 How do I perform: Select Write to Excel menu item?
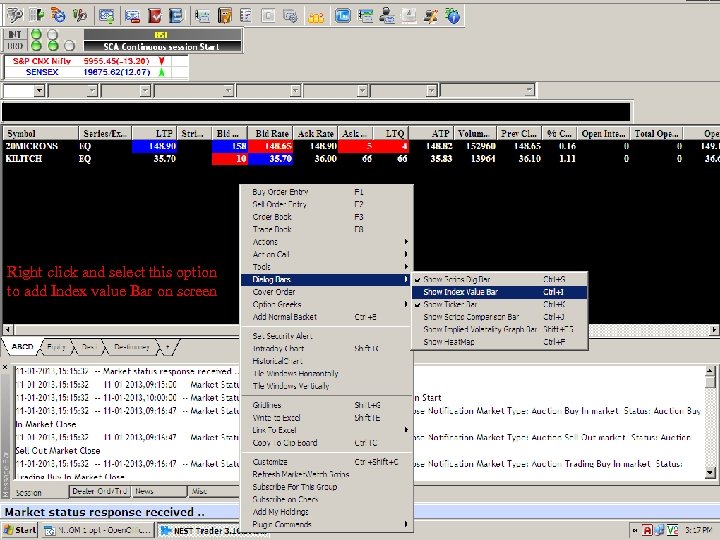(325, 417)
